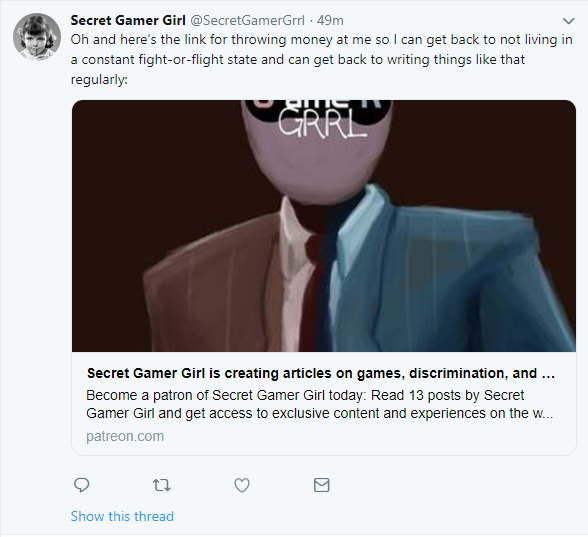Click the reply speech bubble icon
This screenshot has height=537, width=588.
tap(81, 485)
